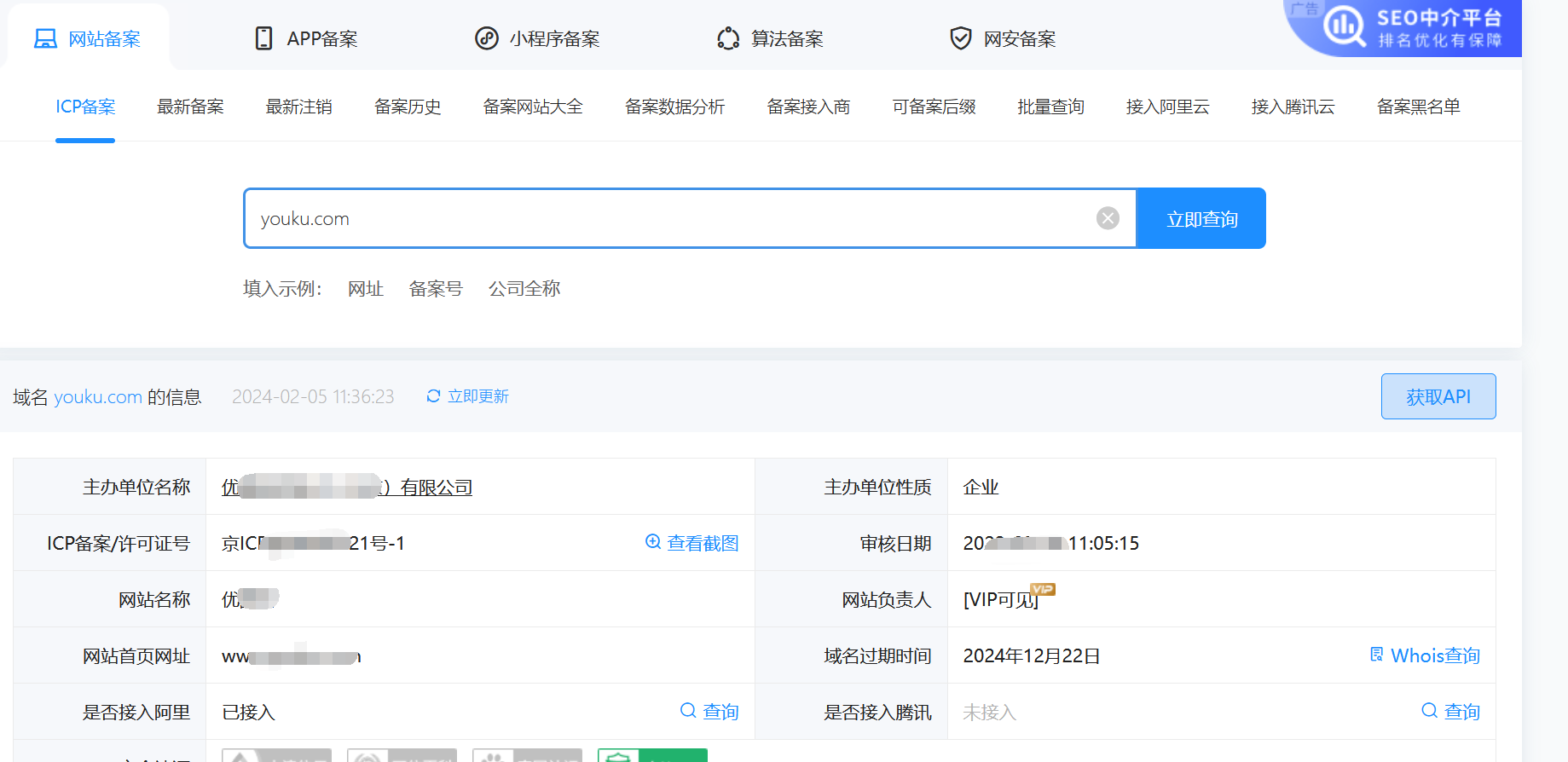The height and width of the screenshot is (762, 1568).
Task: Click the timestamp 2024-02-05 11:36:23
Action: (x=313, y=396)
